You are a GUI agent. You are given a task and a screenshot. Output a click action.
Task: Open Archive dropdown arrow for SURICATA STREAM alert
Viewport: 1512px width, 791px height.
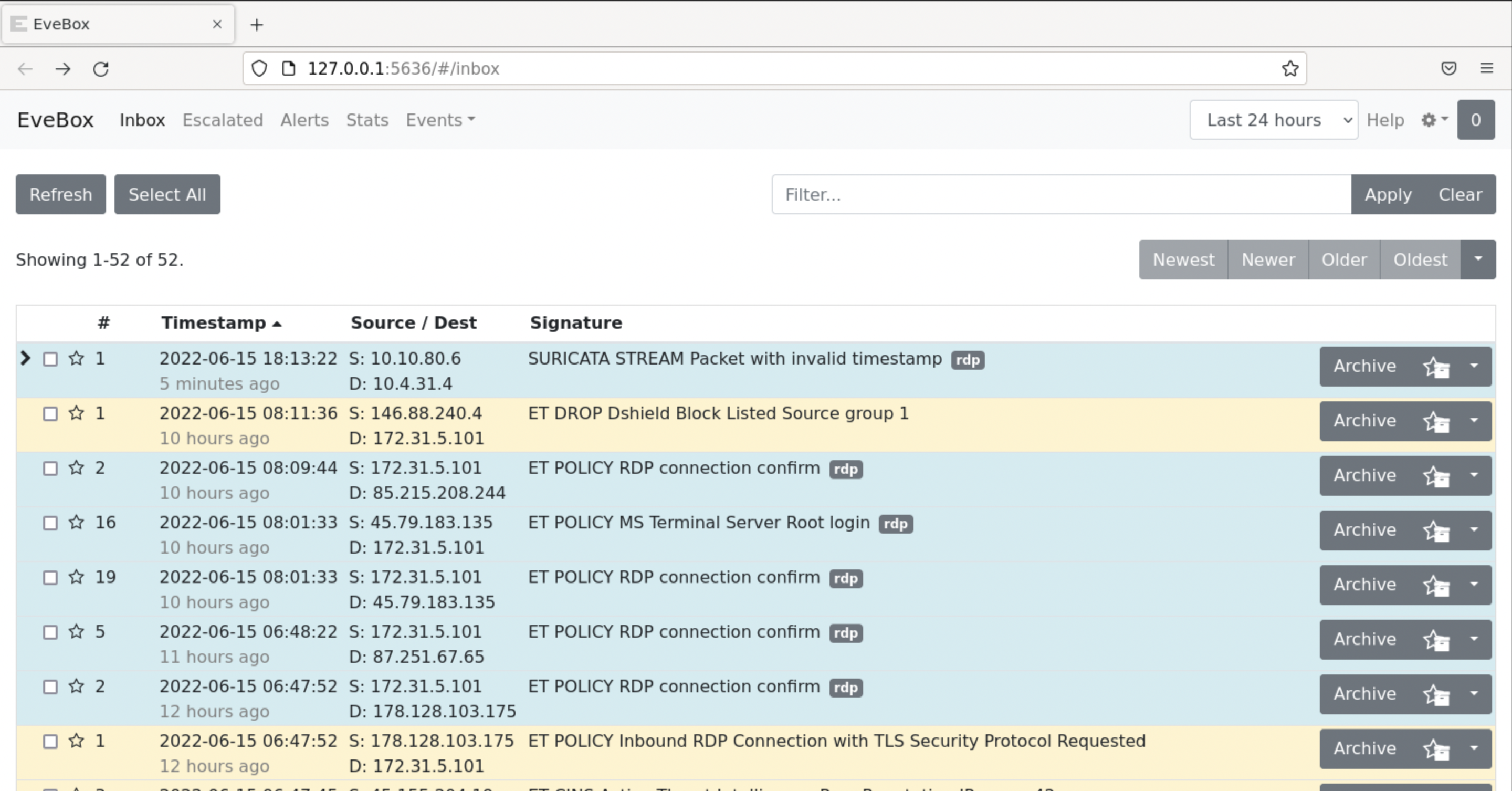(x=1474, y=367)
